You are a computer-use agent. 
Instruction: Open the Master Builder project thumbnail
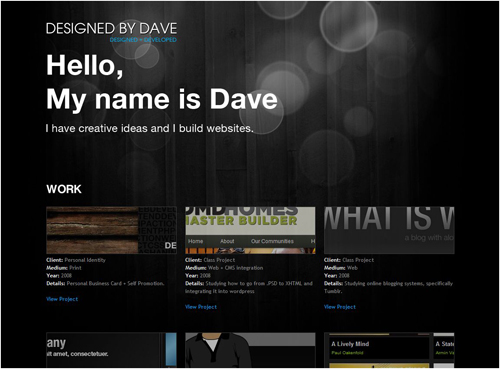(250, 230)
